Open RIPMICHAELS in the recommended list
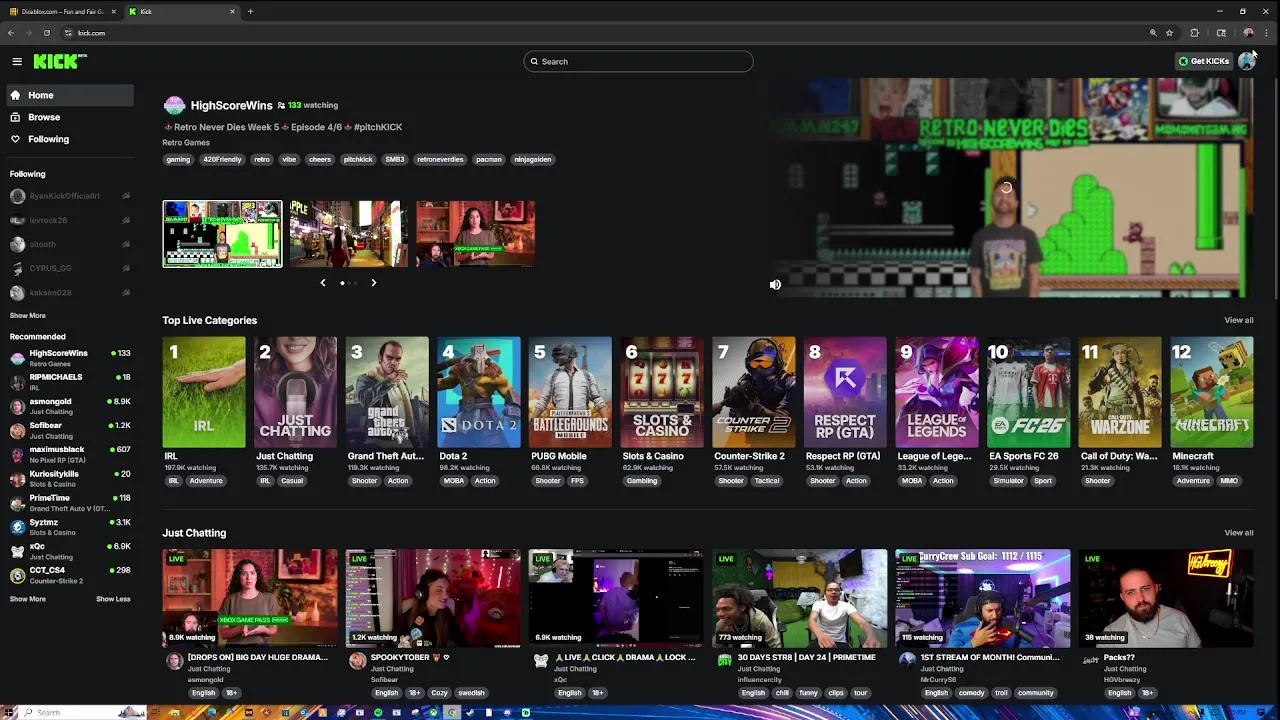 click(69, 382)
